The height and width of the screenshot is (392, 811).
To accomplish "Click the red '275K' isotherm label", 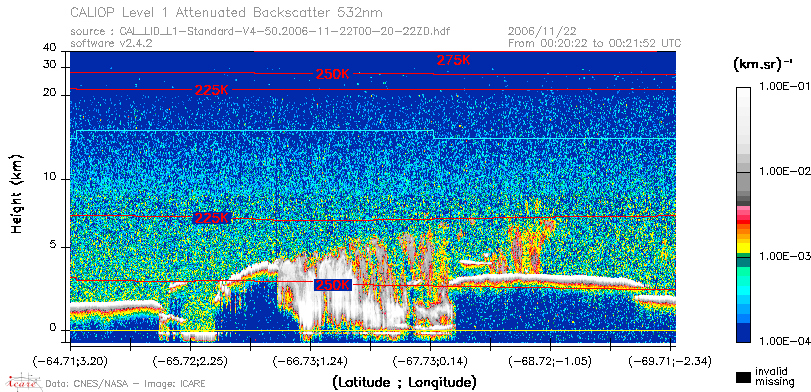I will 454,60.
